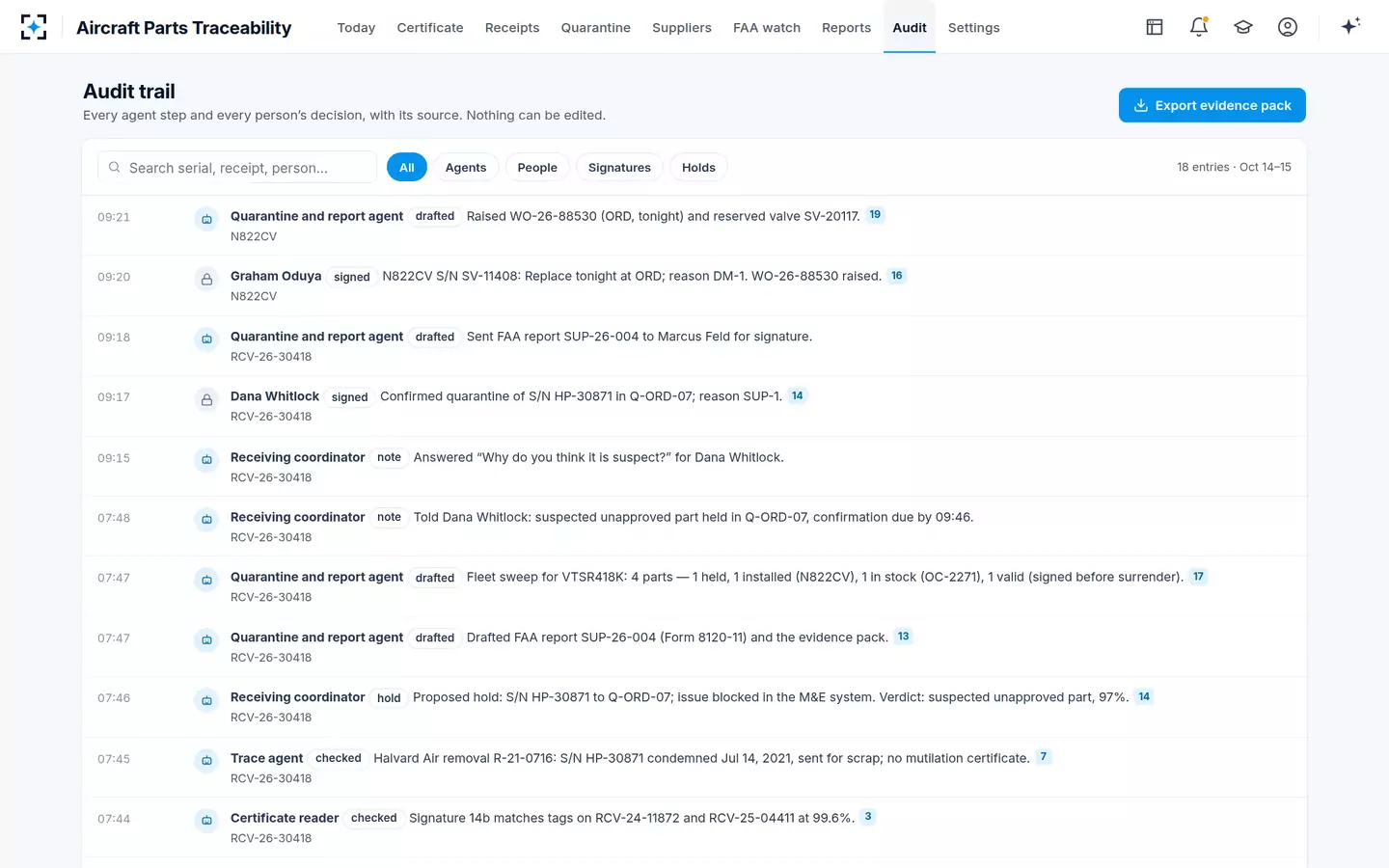Click the lock icon beside Graham Oduya

pyautogui.click(x=206, y=279)
